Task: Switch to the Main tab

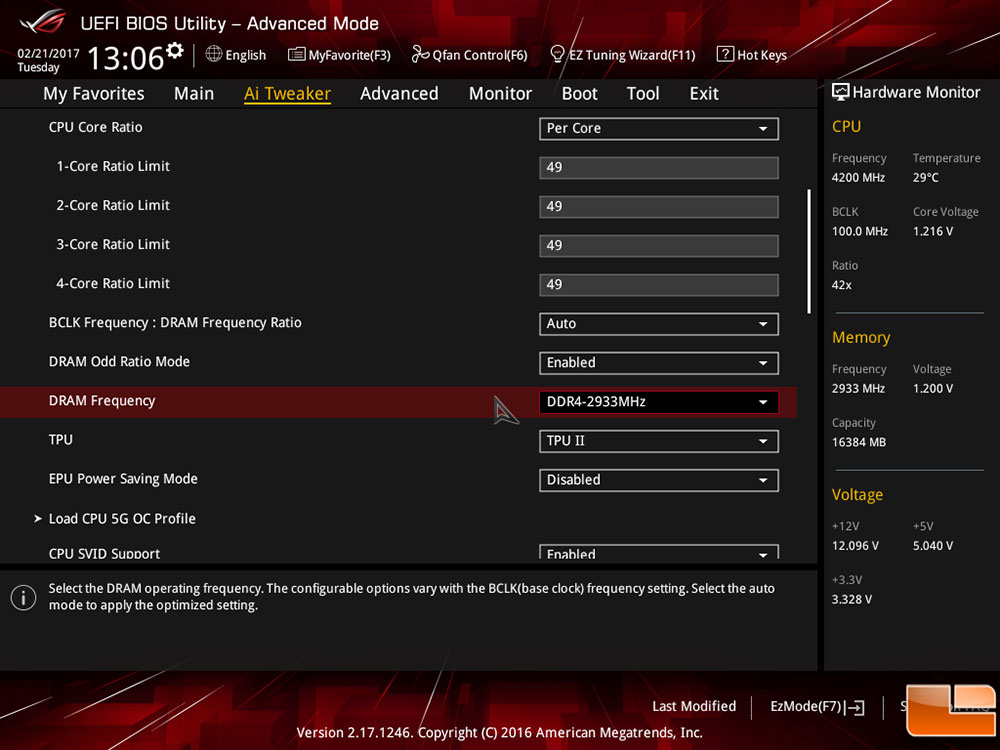Action: coord(194,94)
